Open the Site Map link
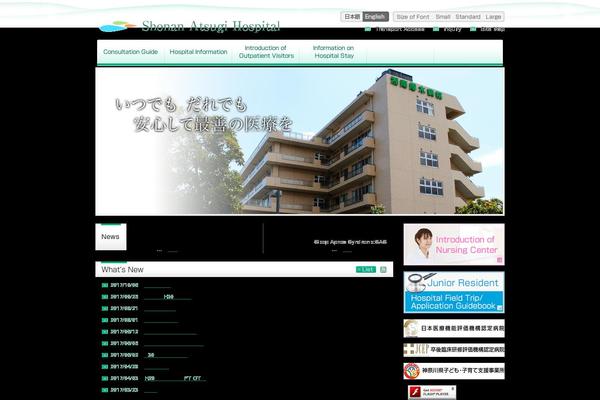 point(488,29)
